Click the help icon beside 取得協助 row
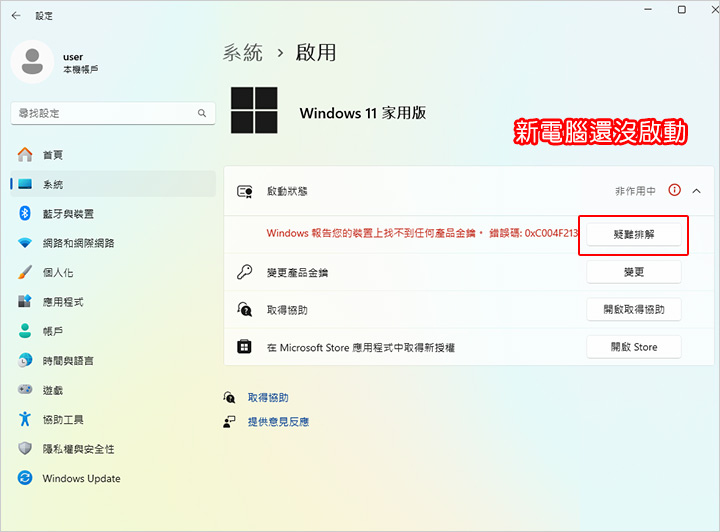 pos(244,309)
